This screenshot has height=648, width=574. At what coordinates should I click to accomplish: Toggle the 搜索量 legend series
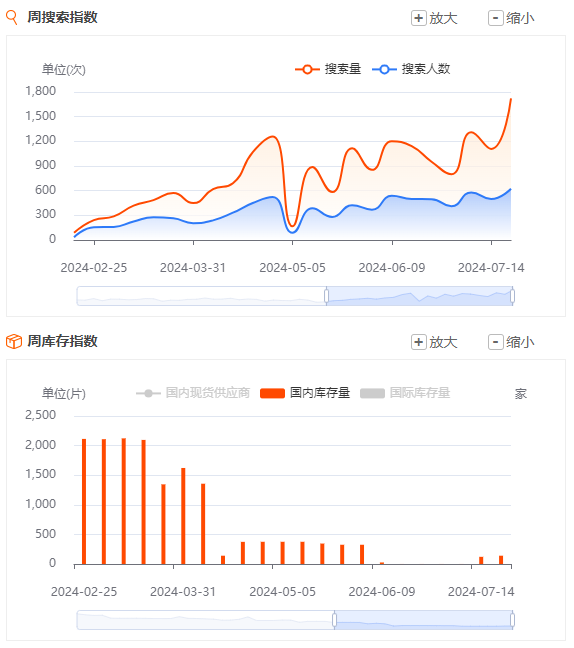[x=328, y=69]
